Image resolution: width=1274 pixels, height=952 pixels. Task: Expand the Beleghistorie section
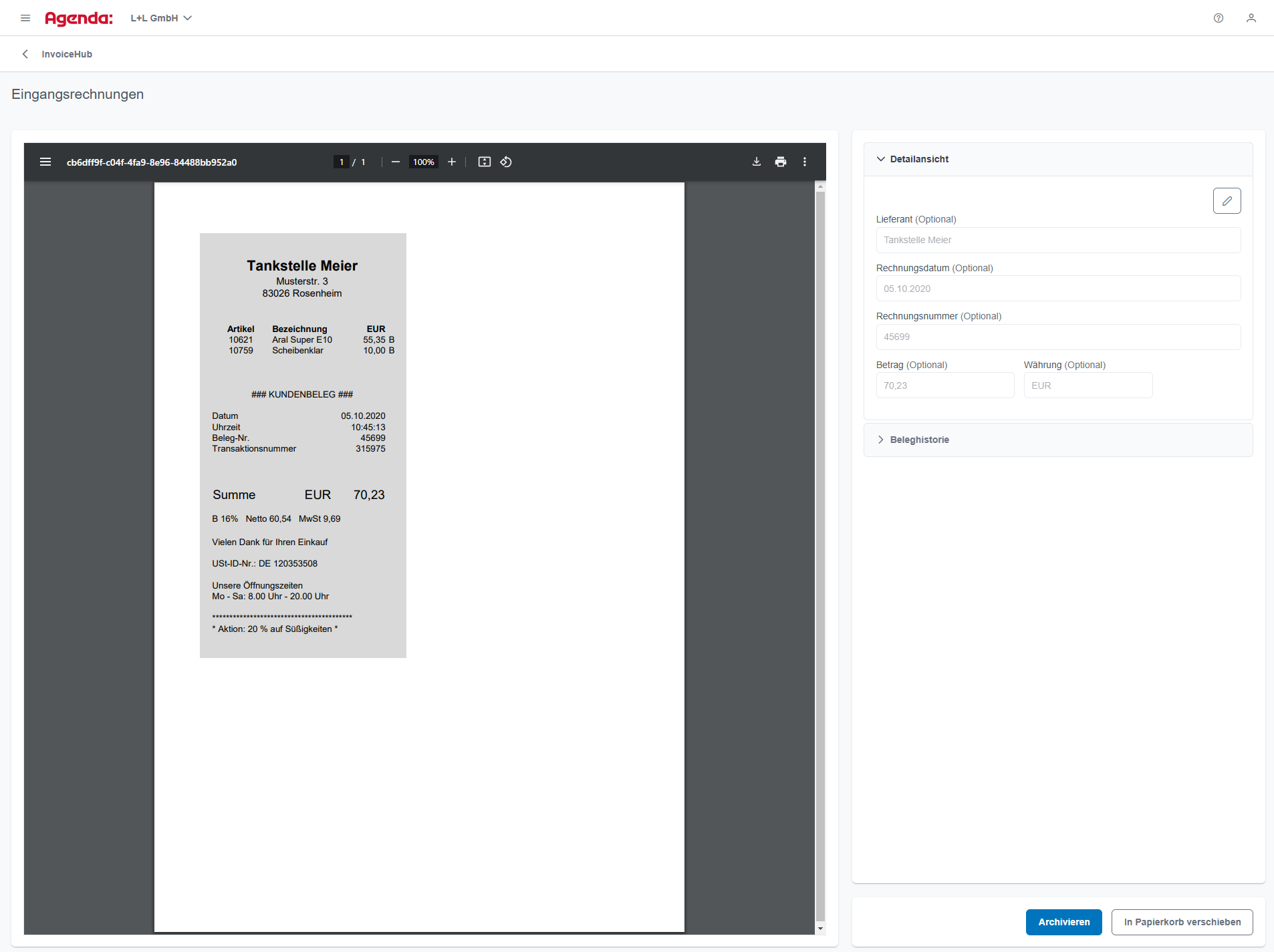(881, 440)
